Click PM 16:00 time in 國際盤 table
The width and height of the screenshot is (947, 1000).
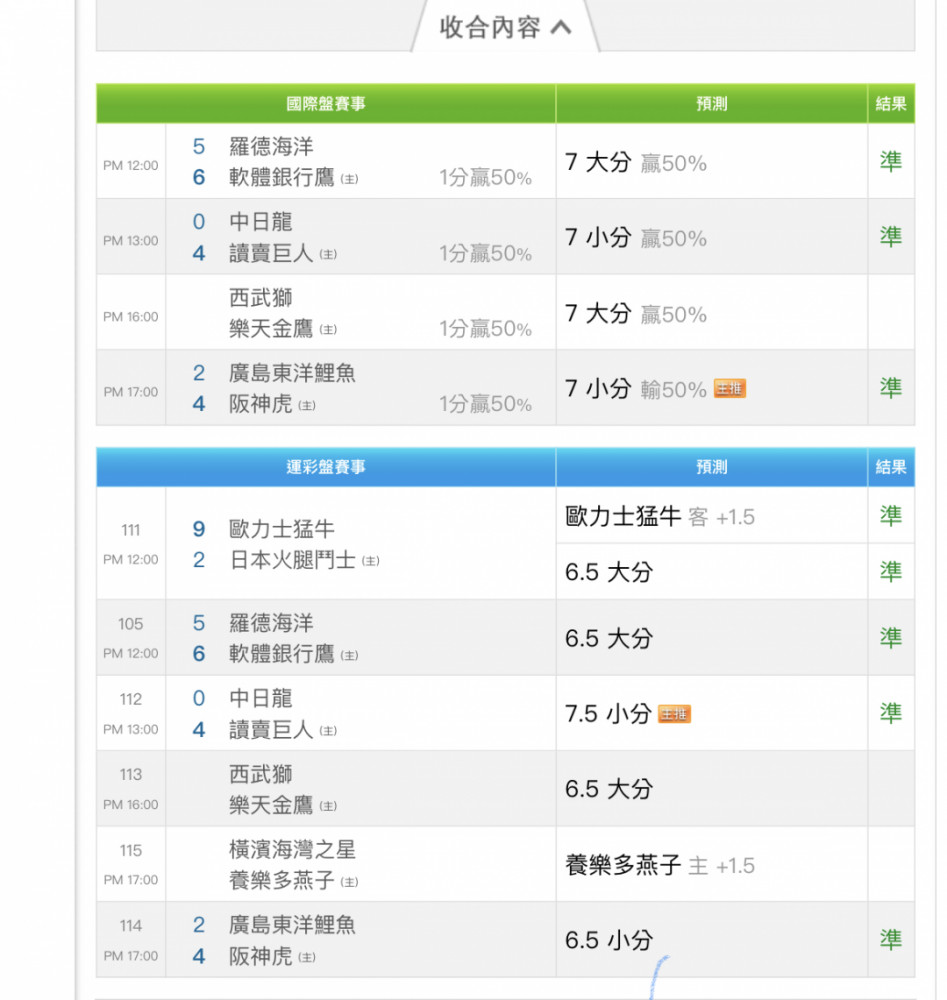pos(131,316)
